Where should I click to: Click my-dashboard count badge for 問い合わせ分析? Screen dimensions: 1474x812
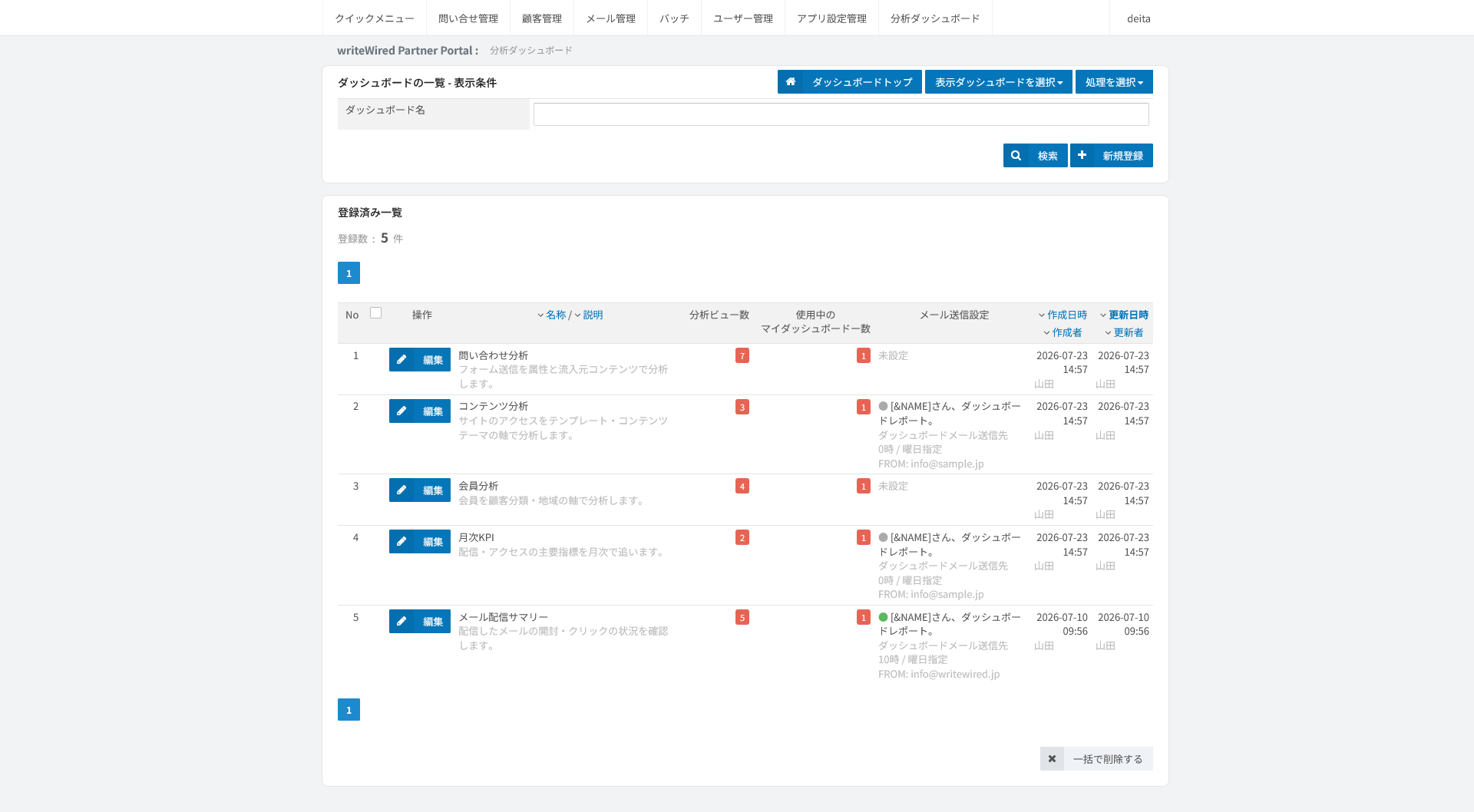point(863,355)
